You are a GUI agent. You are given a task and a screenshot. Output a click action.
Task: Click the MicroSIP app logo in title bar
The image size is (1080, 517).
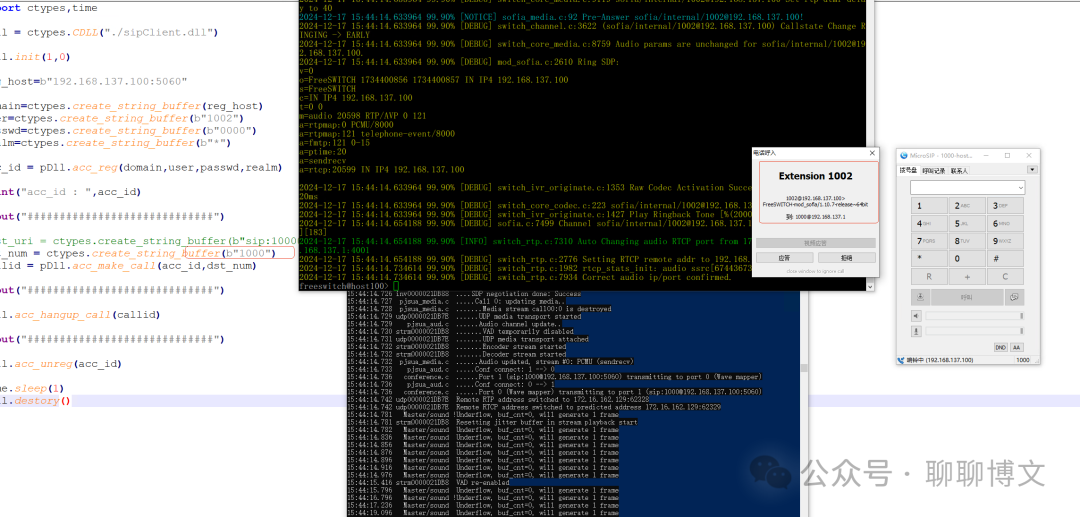click(x=904, y=156)
